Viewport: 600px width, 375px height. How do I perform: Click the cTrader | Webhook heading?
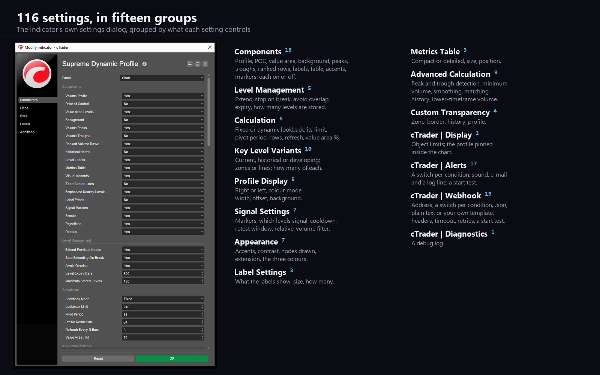pos(445,196)
